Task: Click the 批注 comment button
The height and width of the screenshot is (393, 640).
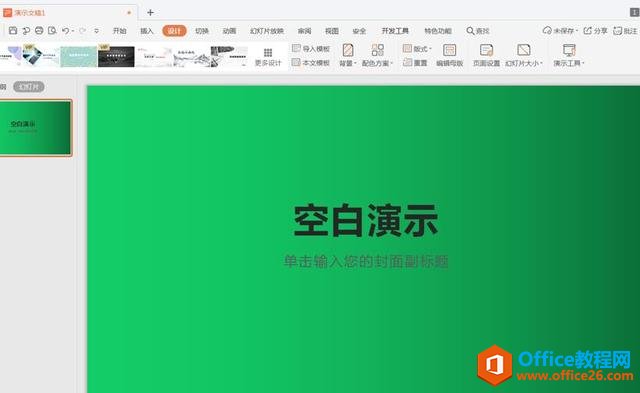Action: tap(625, 31)
